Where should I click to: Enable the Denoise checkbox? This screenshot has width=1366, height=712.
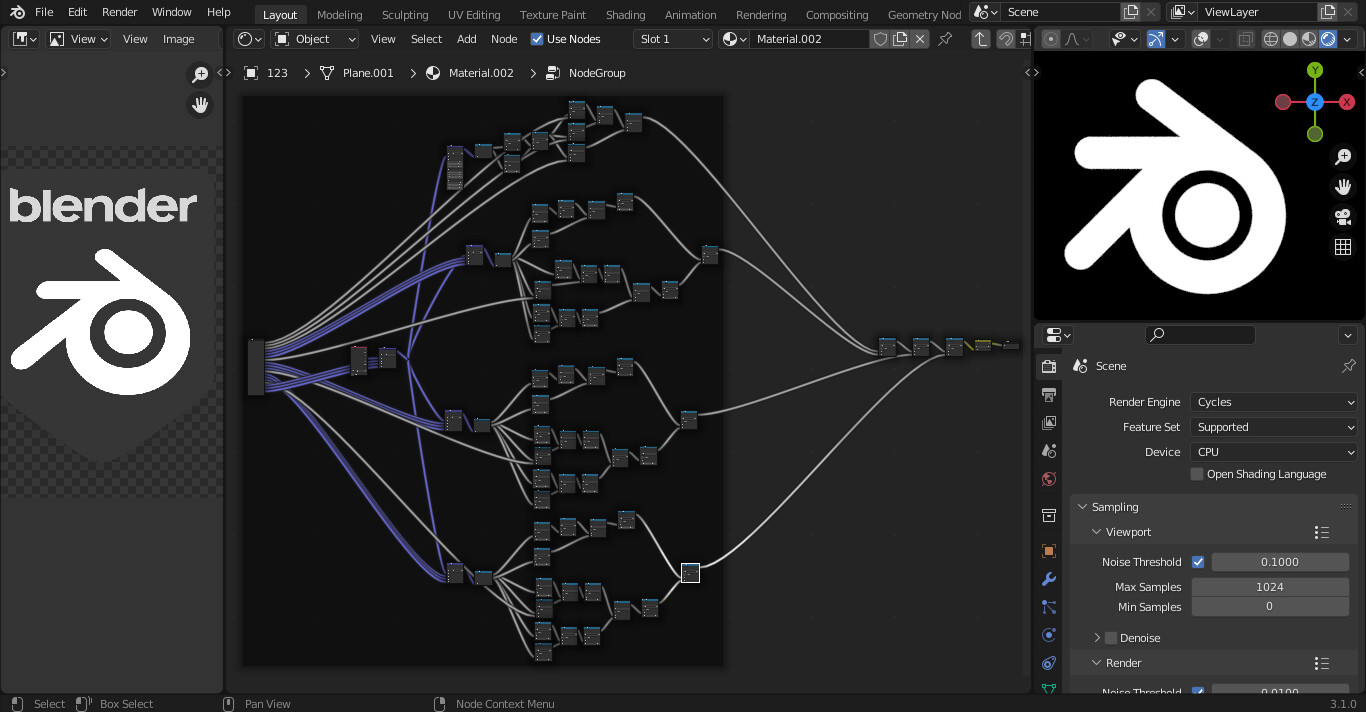[x=1111, y=638]
